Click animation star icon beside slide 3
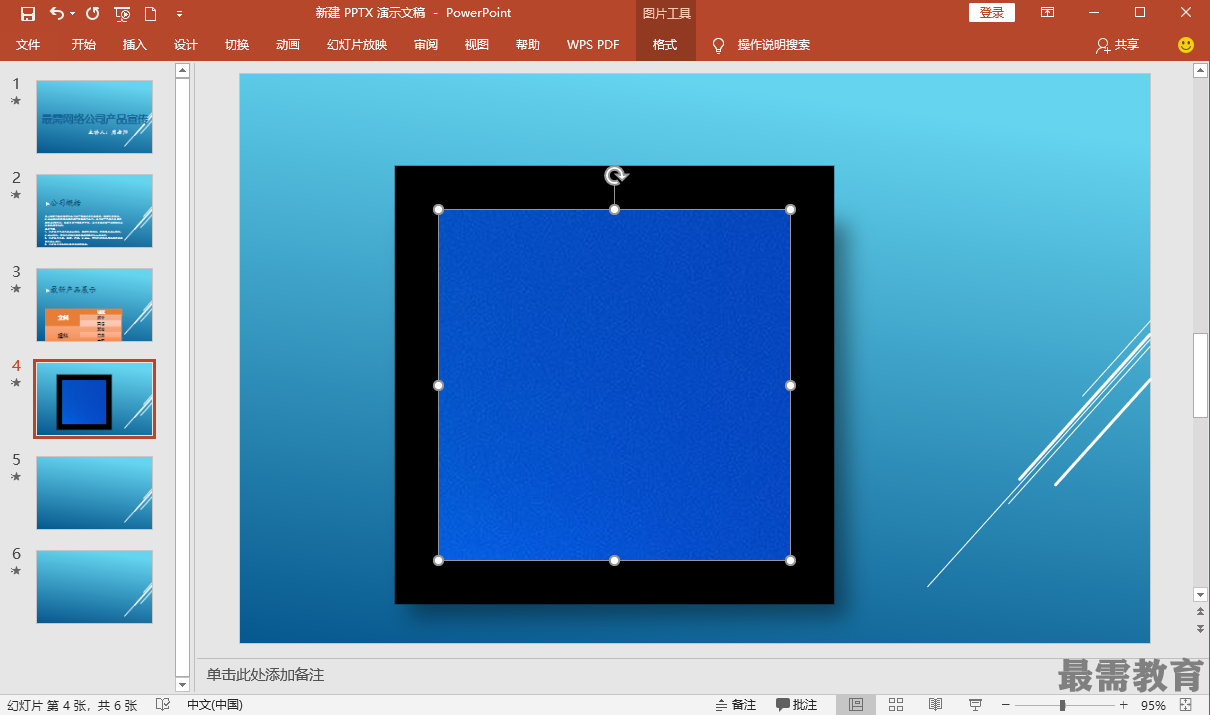The image size is (1210, 715). [16, 289]
